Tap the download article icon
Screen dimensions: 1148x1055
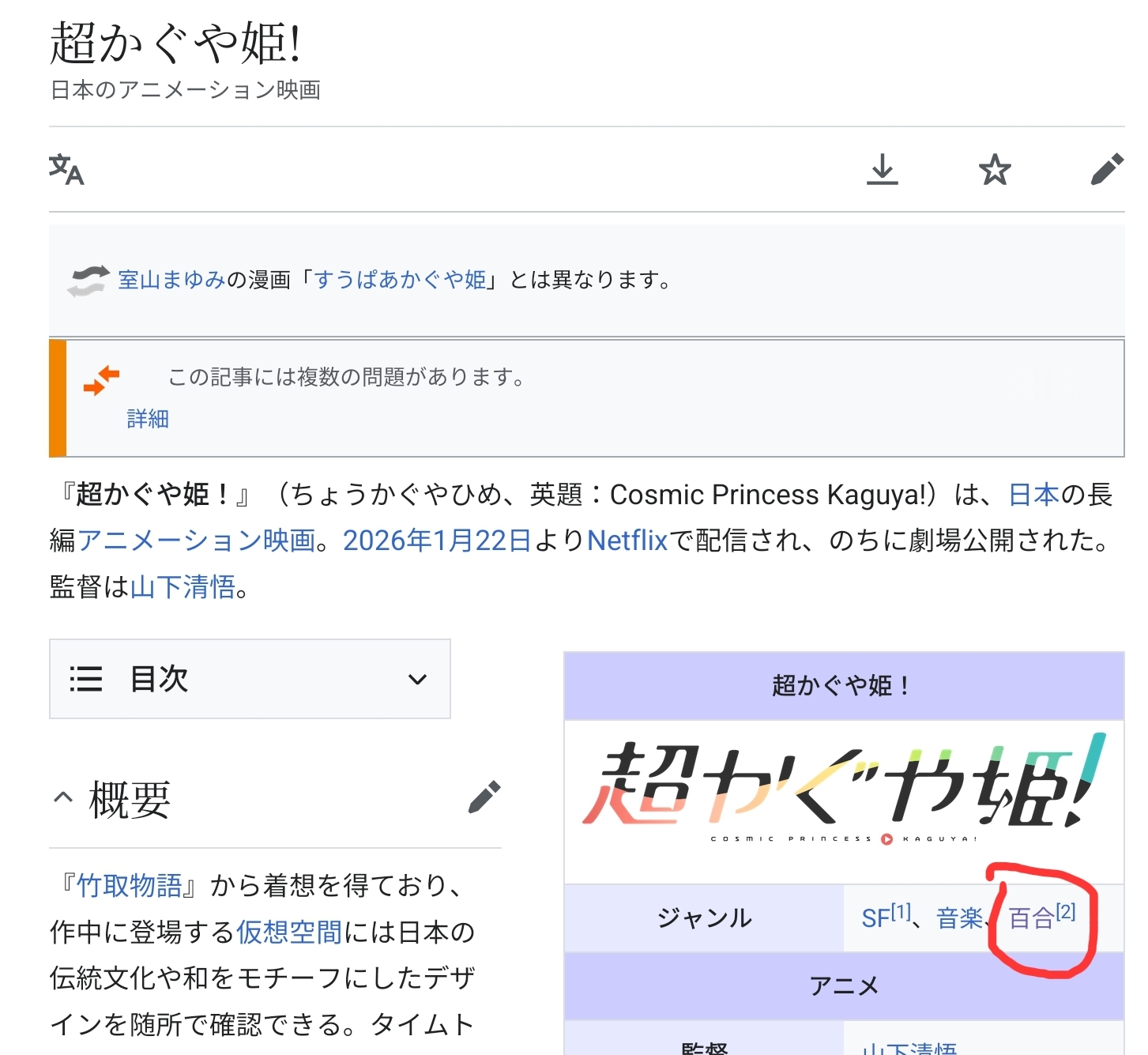pyautogui.click(x=882, y=169)
